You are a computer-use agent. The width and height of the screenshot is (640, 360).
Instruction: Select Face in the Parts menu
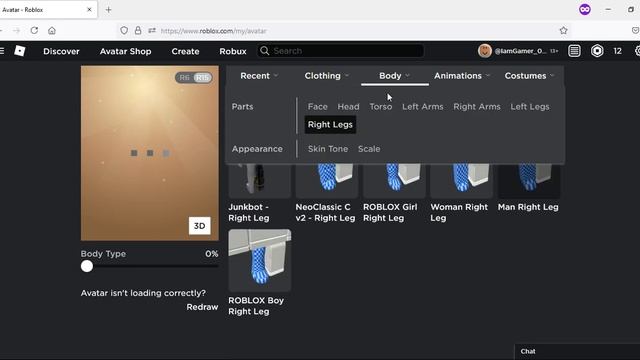318,107
